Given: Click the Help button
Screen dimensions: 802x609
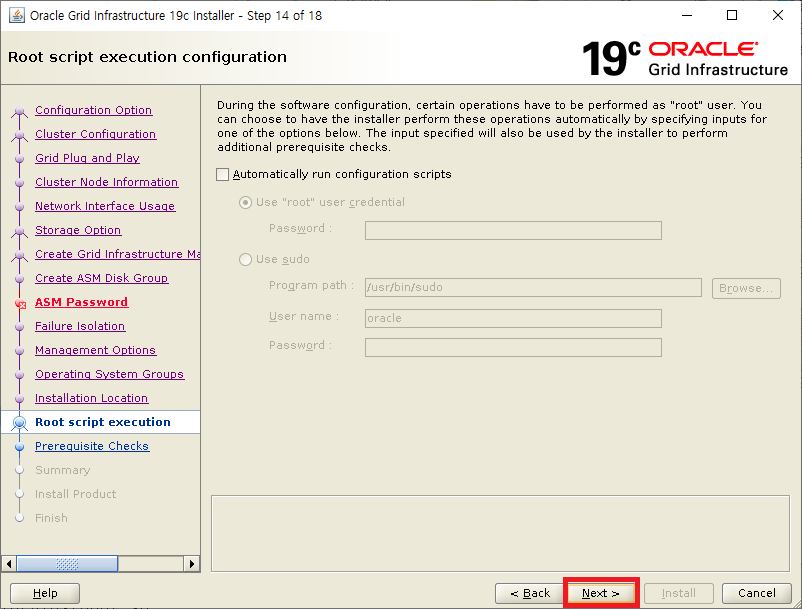Looking at the screenshot, I should (45, 594).
